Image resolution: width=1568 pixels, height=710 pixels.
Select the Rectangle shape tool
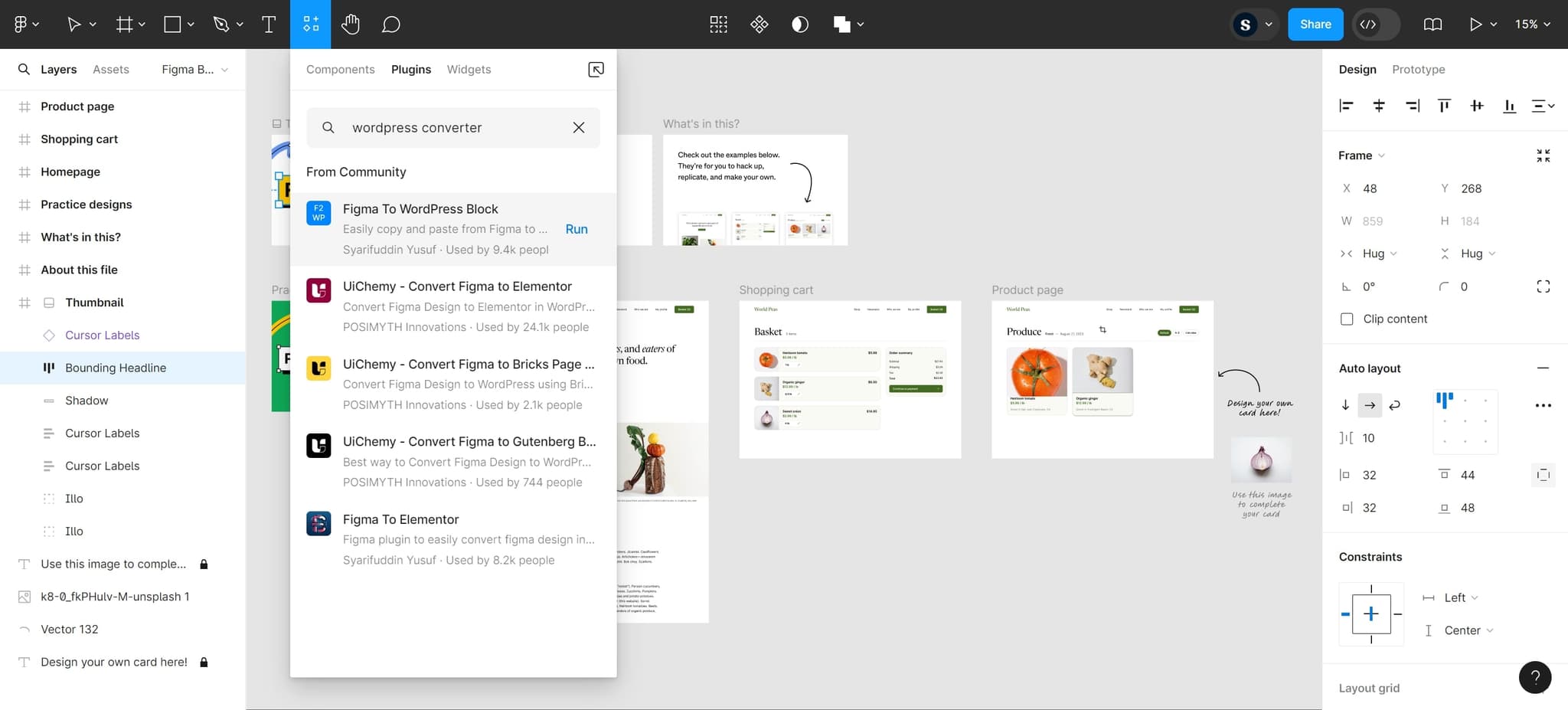(x=171, y=24)
